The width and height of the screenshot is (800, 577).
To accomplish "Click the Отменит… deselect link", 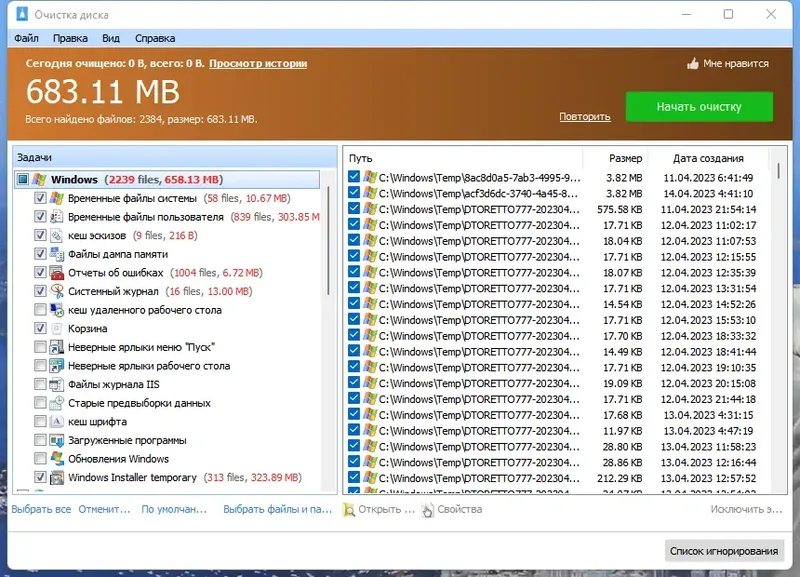I will tap(105, 509).
